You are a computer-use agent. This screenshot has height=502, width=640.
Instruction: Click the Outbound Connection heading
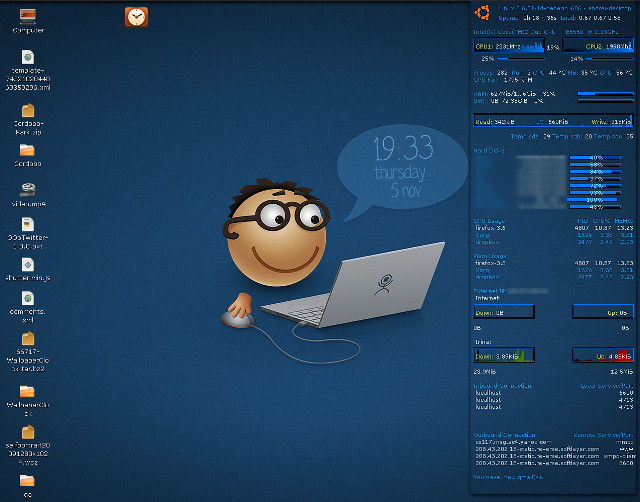[x=504, y=435]
